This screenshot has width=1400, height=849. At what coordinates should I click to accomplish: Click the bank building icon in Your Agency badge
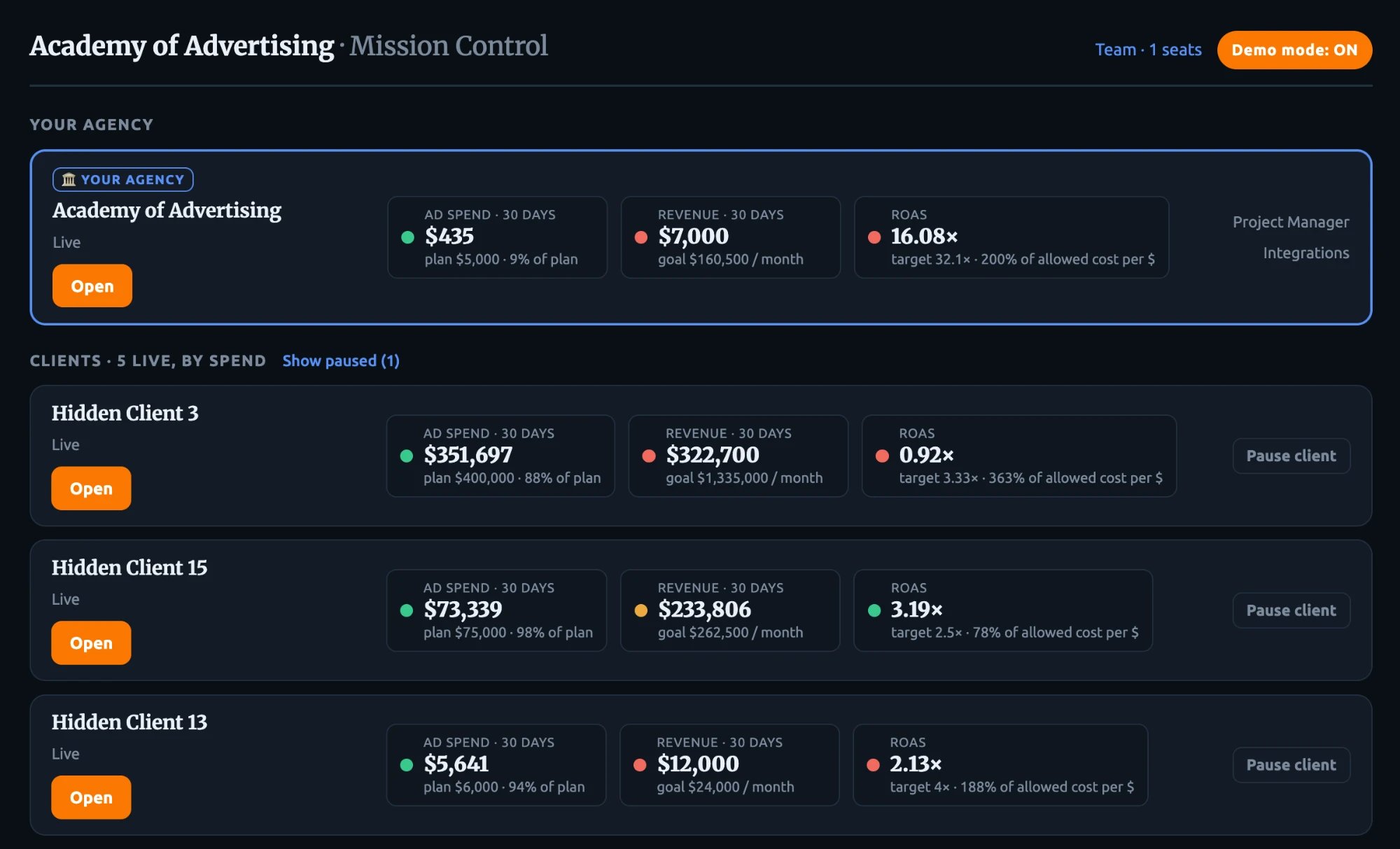tap(69, 180)
